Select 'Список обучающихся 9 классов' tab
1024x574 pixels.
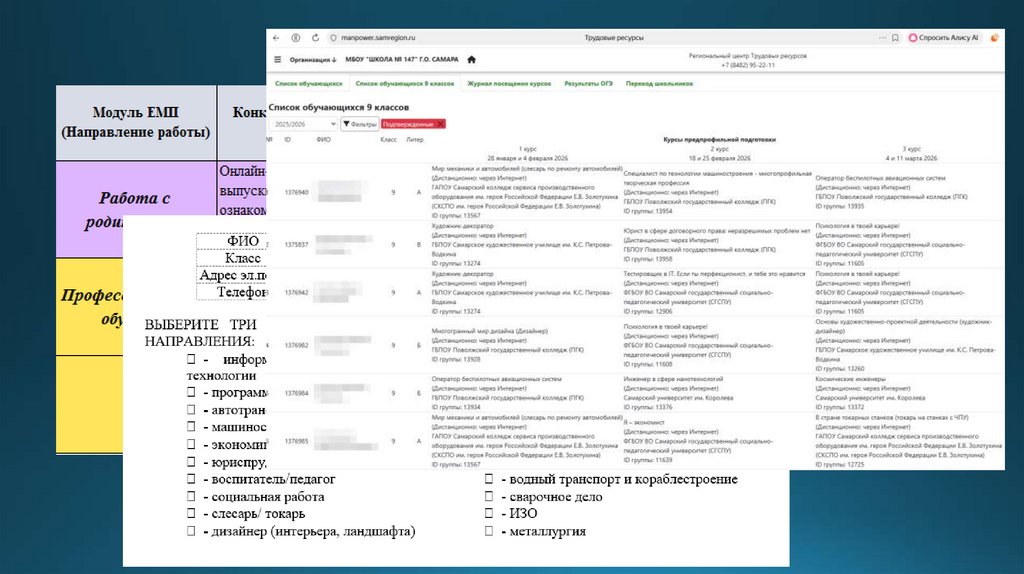(405, 84)
